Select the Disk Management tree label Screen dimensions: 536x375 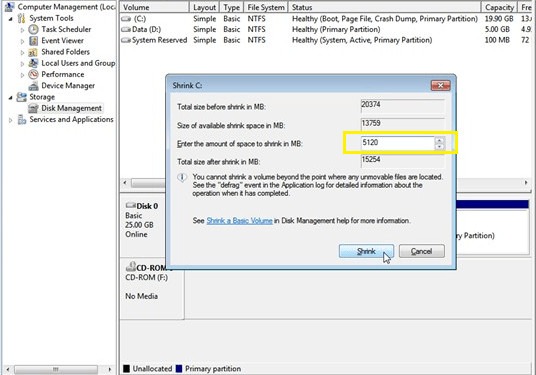tap(71, 108)
